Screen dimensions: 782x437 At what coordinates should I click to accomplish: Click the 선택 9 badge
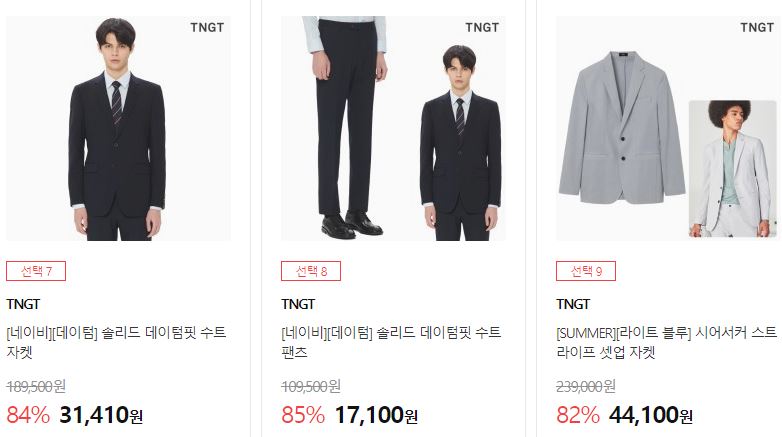pyautogui.click(x=586, y=271)
